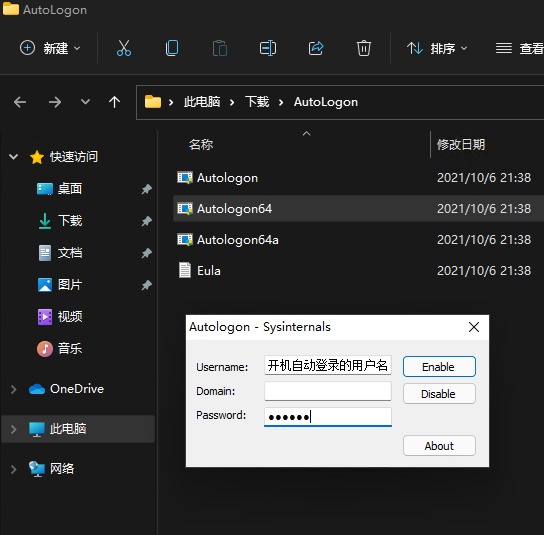This screenshot has width=544, height=535.
Task: Click the Autologon64a application icon
Action: click(185, 239)
